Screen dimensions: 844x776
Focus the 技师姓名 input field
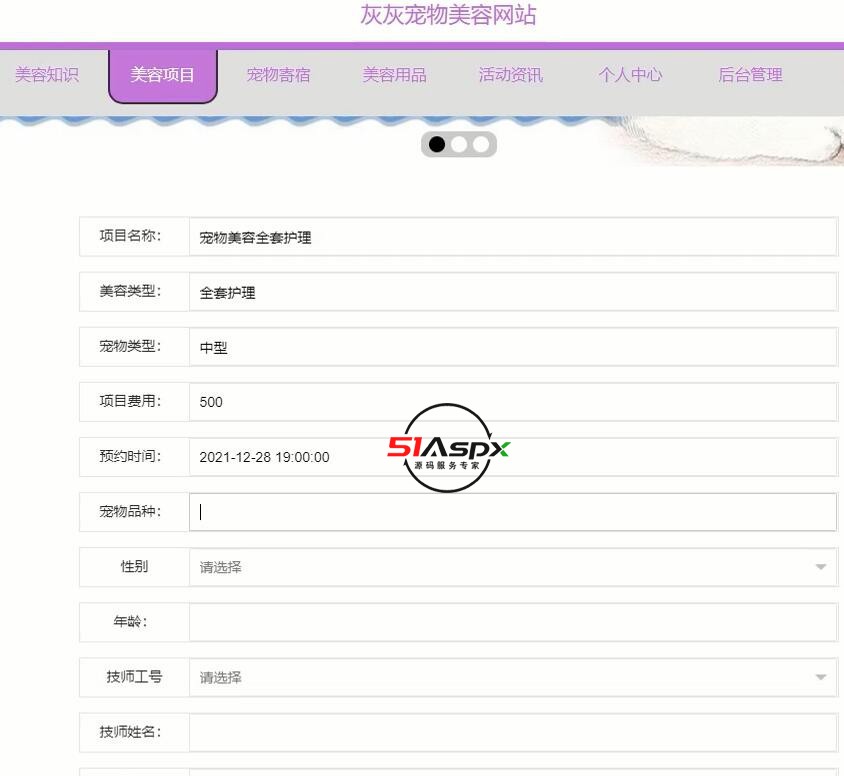[x=513, y=732]
